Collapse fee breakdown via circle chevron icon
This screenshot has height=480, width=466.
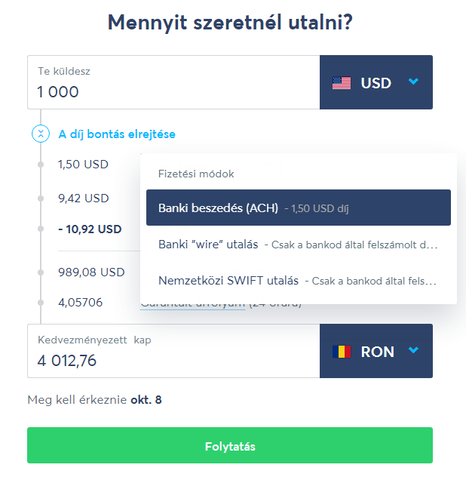click(41, 134)
